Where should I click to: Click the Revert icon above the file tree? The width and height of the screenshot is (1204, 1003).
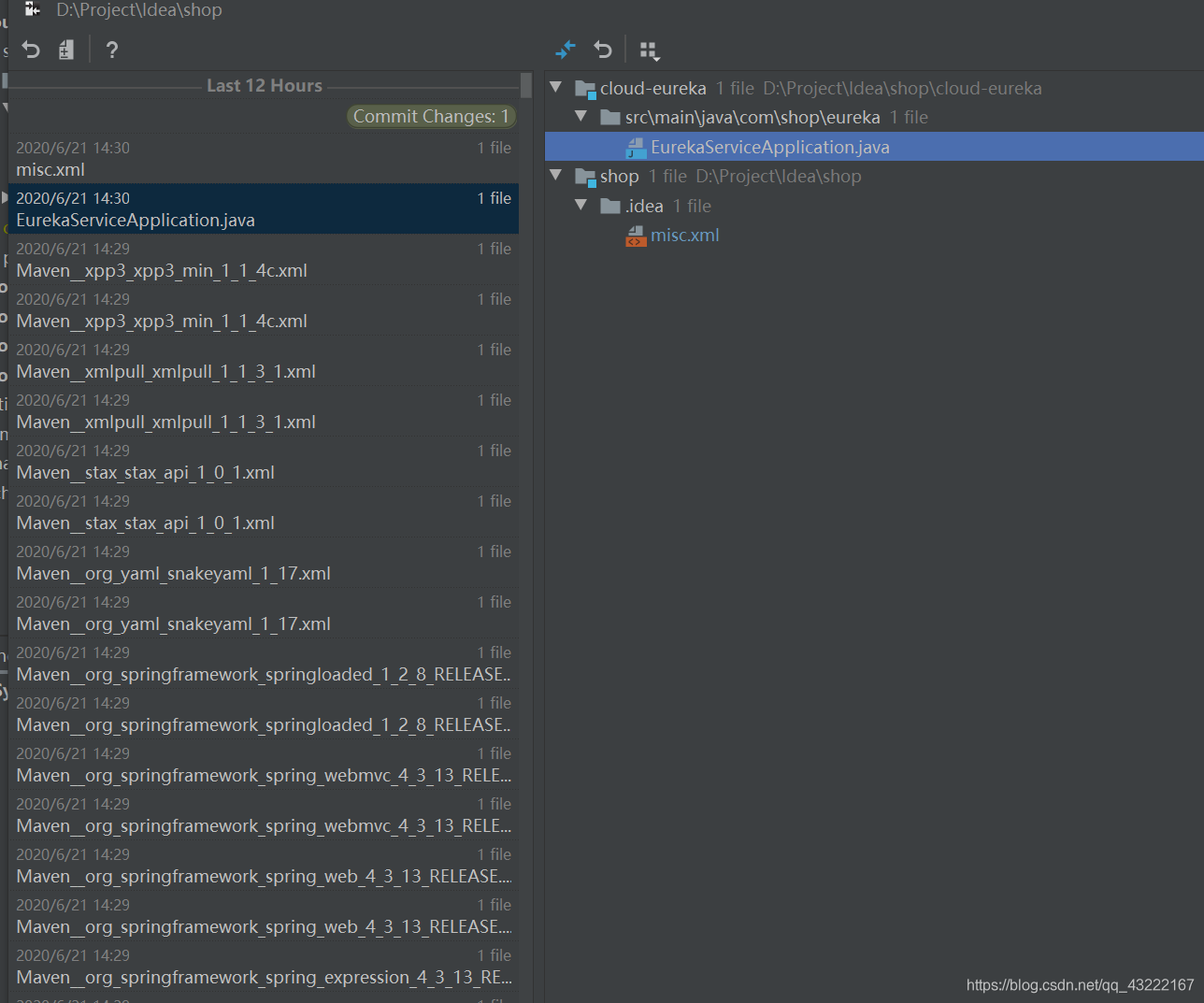[603, 50]
